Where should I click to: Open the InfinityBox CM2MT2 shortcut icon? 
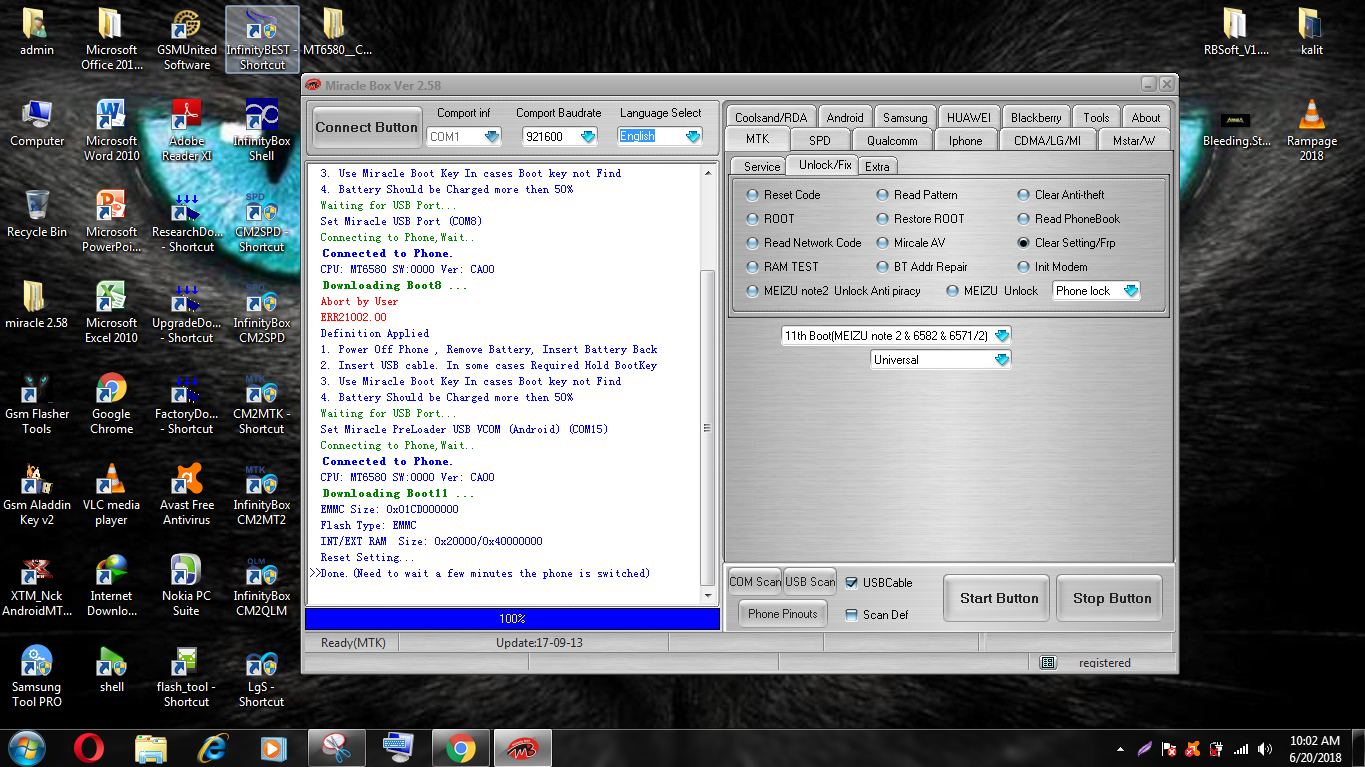(x=262, y=494)
